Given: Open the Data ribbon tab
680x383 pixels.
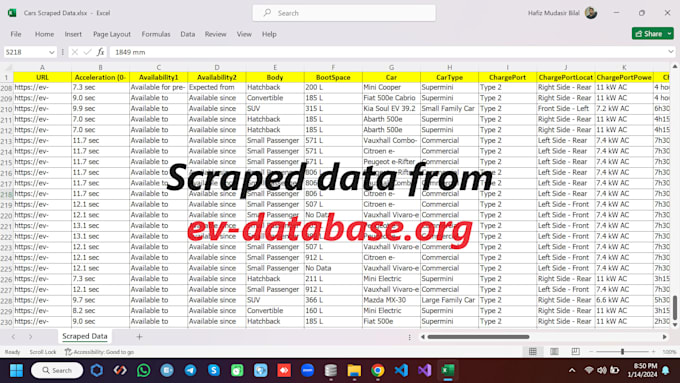Looking at the screenshot, I should [x=187, y=34].
